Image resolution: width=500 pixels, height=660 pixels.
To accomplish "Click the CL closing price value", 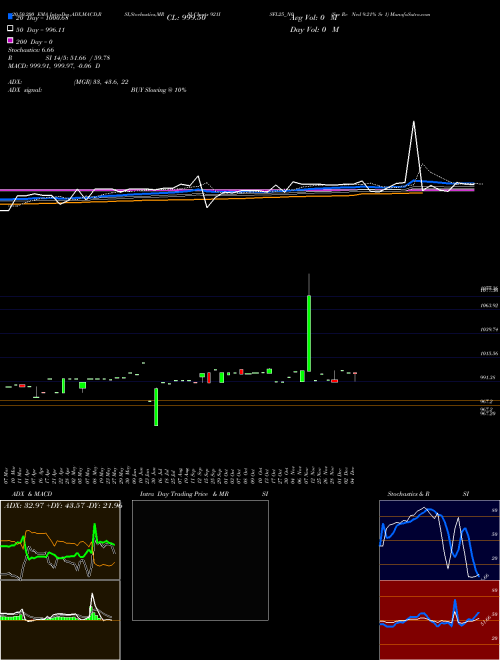I will [x=186, y=18].
